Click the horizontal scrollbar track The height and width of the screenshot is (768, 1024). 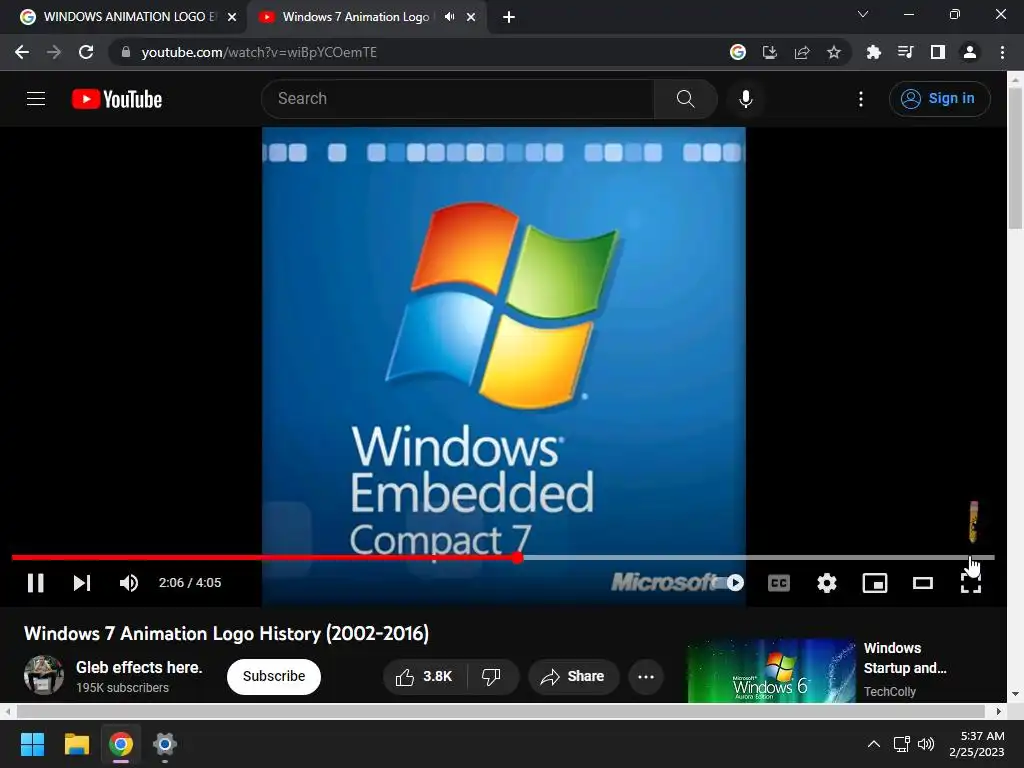tap(501, 711)
